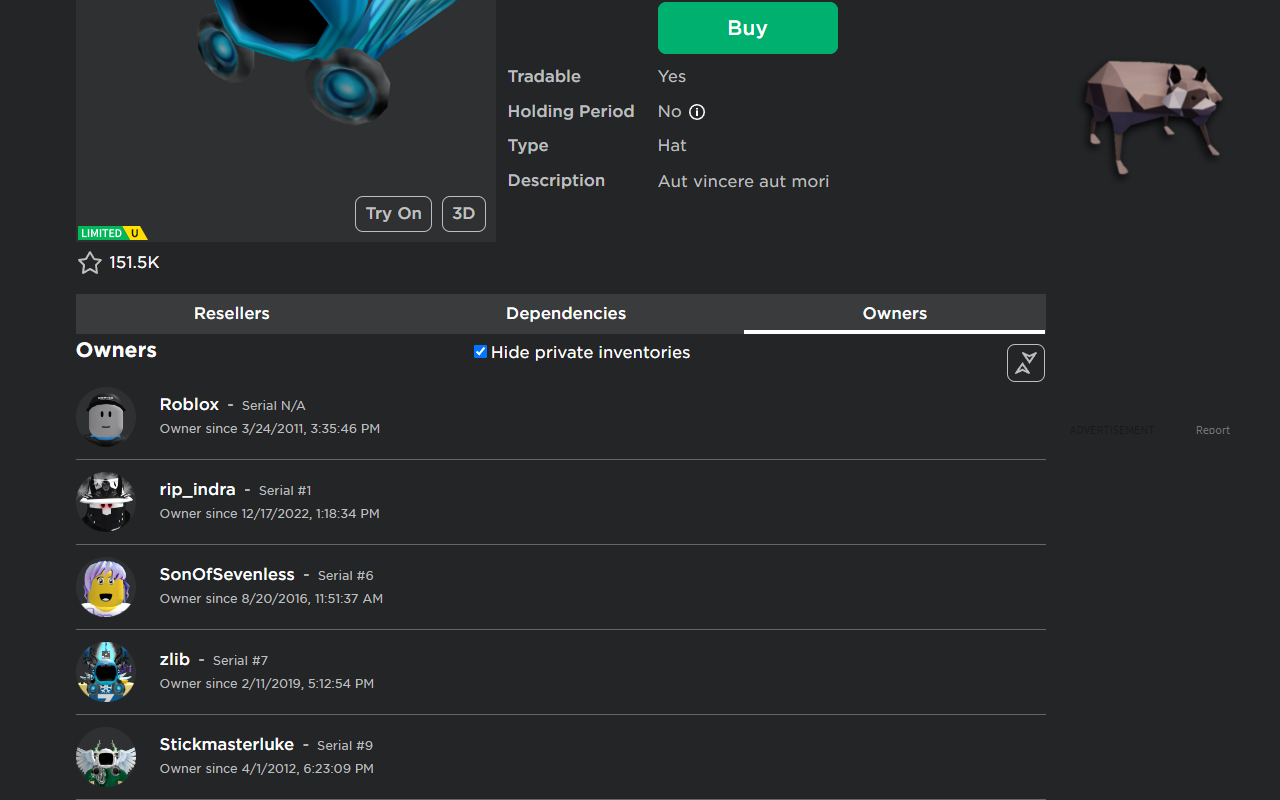This screenshot has height=800, width=1280.
Task: Click the favorite star icon beside 151.5K
Action: point(90,263)
